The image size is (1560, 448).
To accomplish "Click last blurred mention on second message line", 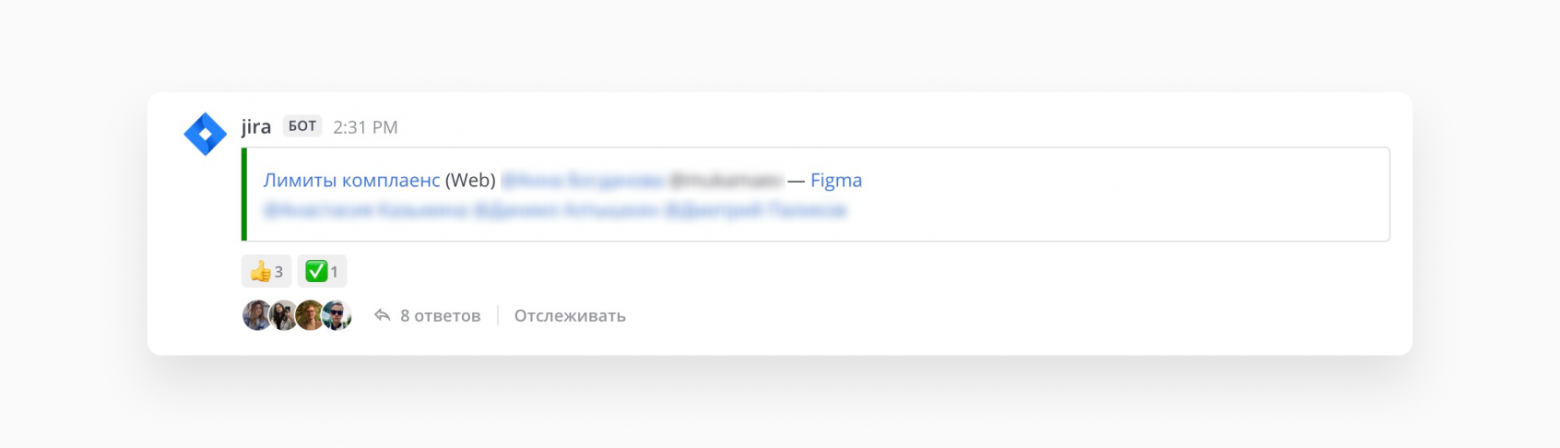I will pyautogui.click(x=756, y=211).
